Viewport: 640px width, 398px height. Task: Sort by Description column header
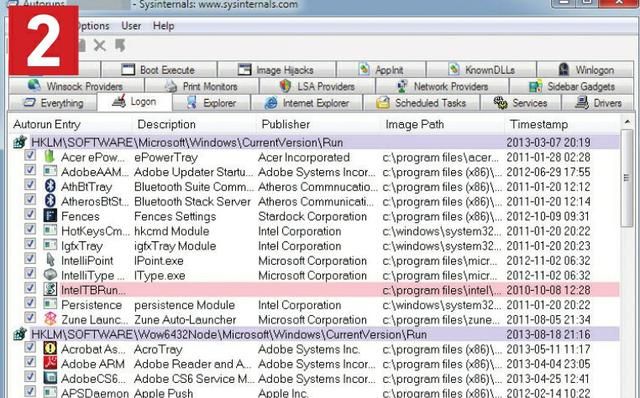195,124
